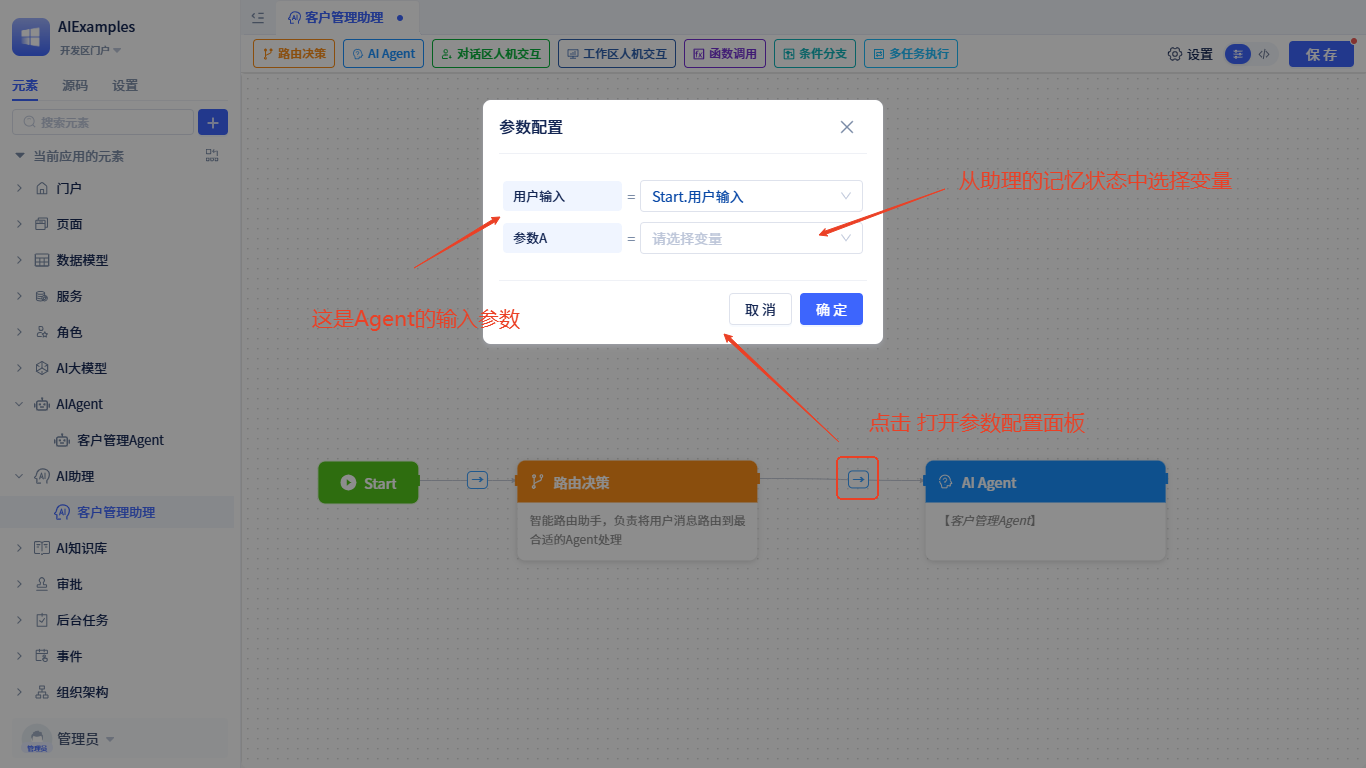This screenshot has width=1366, height=768.
Task: Click the AIAgent robot icon
Action: pos(42,404)
